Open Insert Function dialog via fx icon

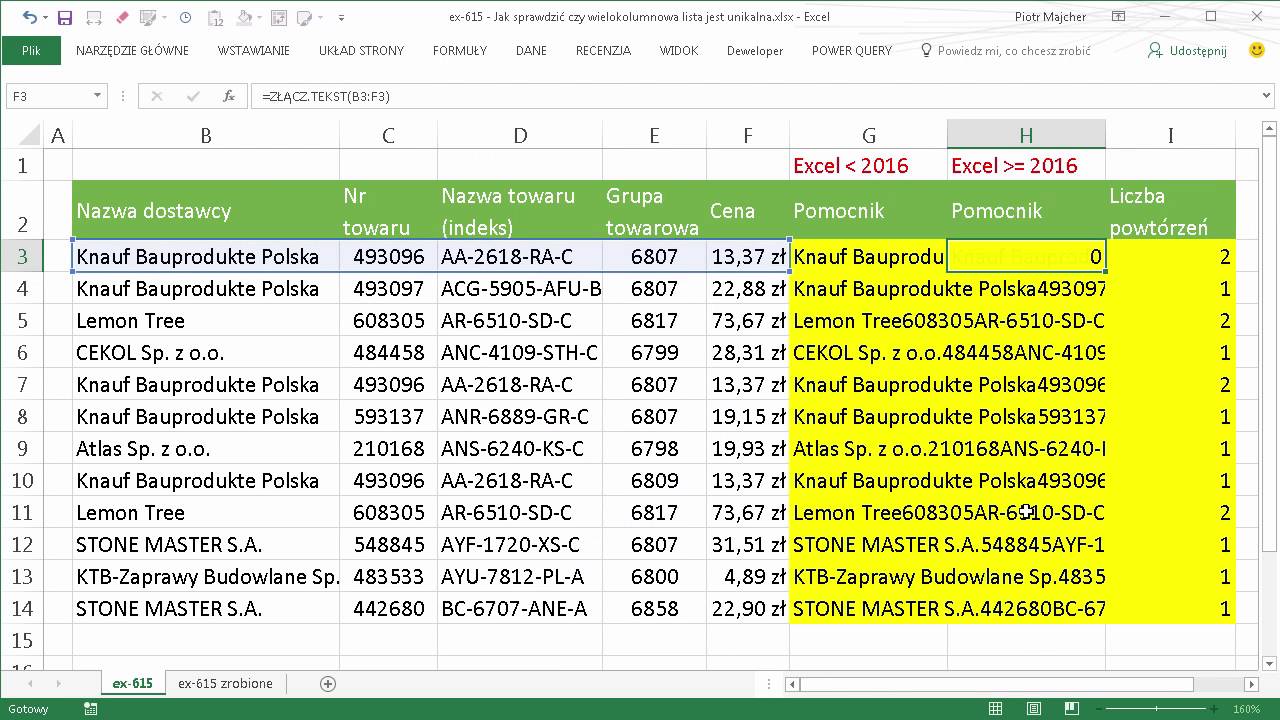pyautogui.click(x=229, y=96)
